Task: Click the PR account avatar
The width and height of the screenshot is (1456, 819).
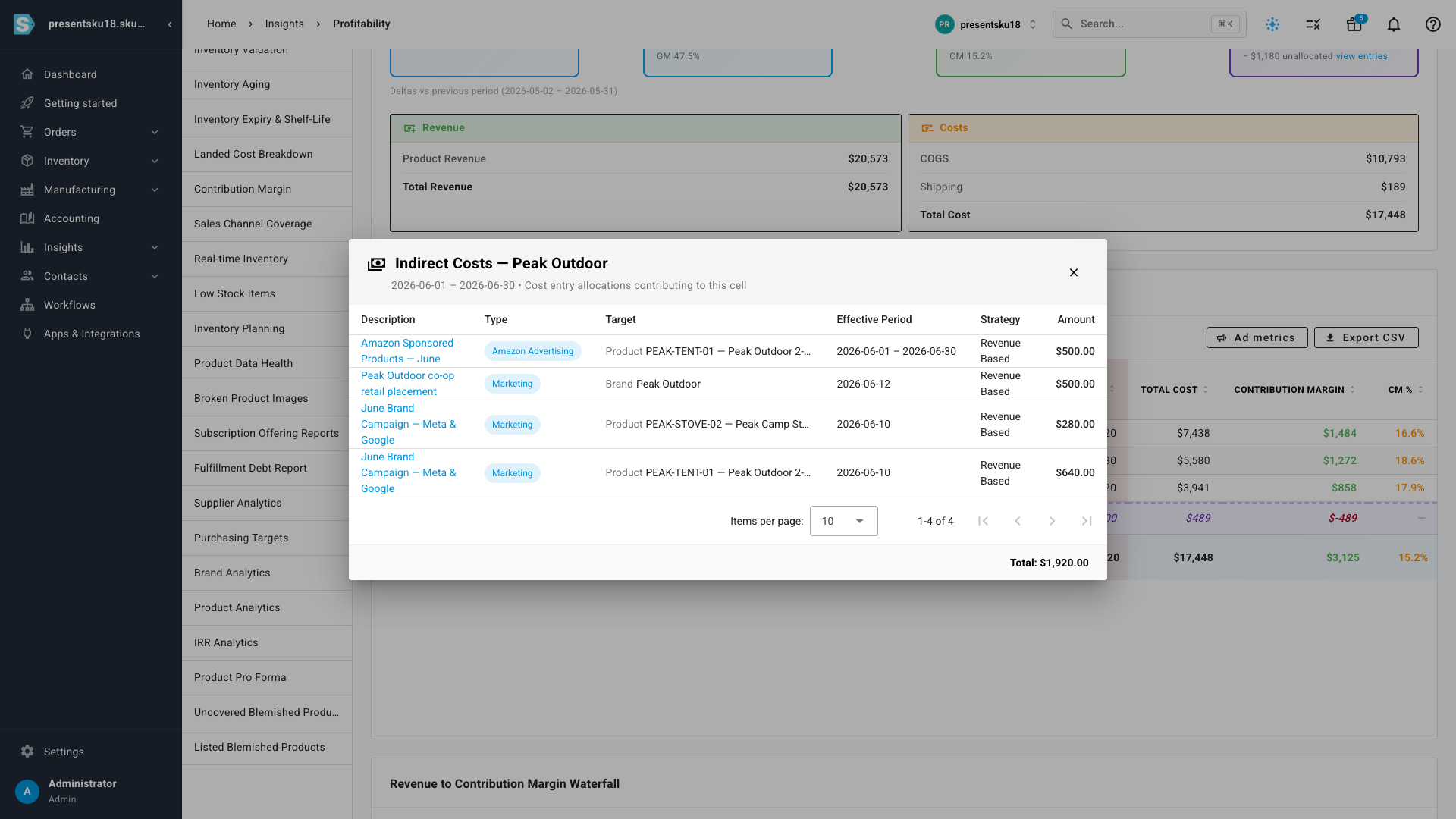Action: pos(944,24)
